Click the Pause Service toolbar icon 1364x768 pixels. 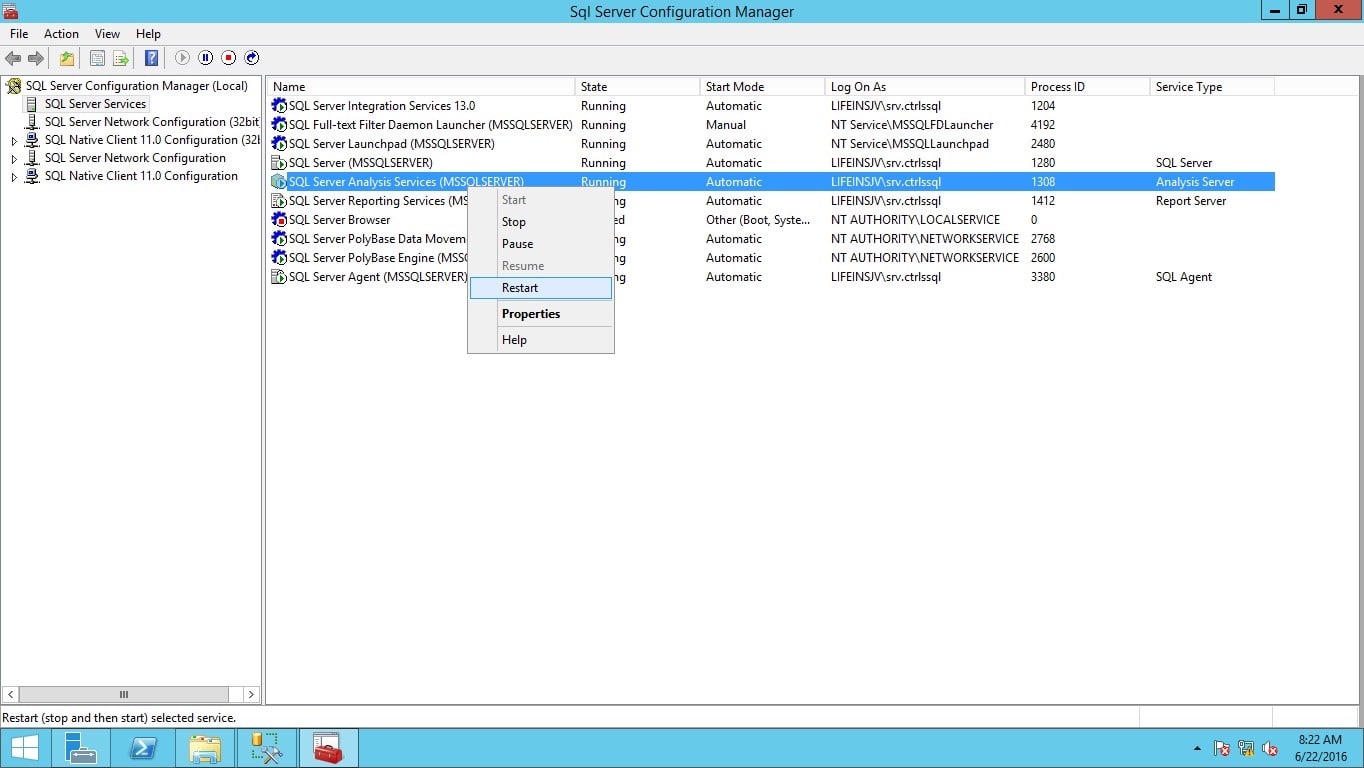[x=205, y=58]
